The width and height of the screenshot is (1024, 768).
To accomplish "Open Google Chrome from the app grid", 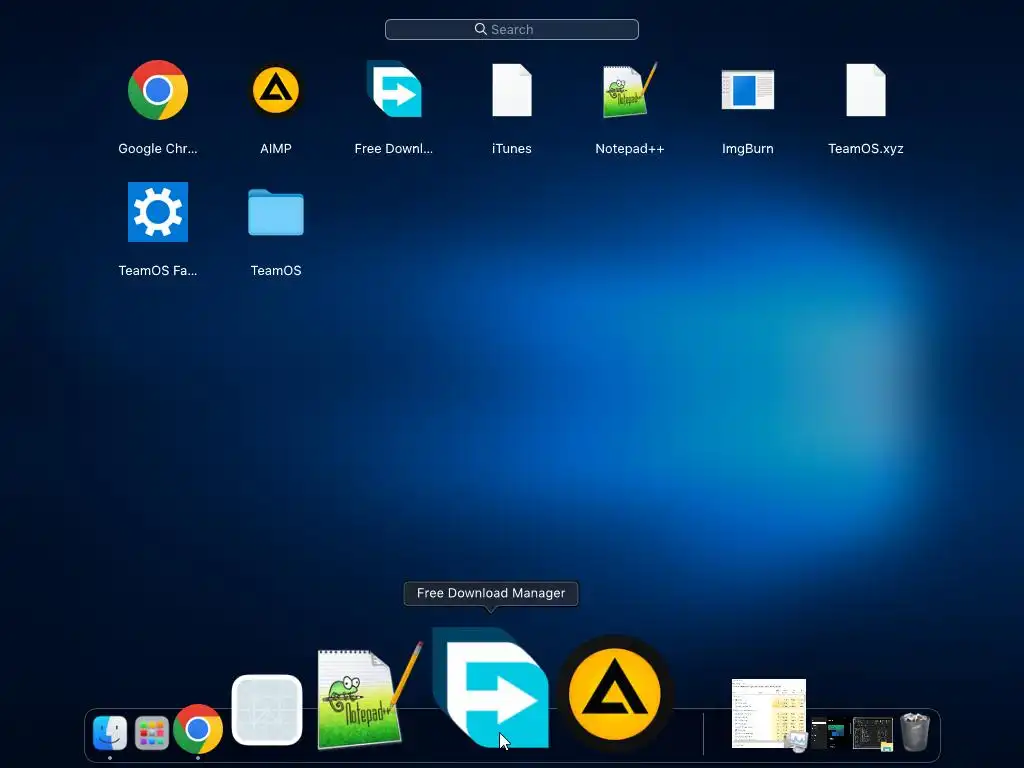I will [158, 90].
